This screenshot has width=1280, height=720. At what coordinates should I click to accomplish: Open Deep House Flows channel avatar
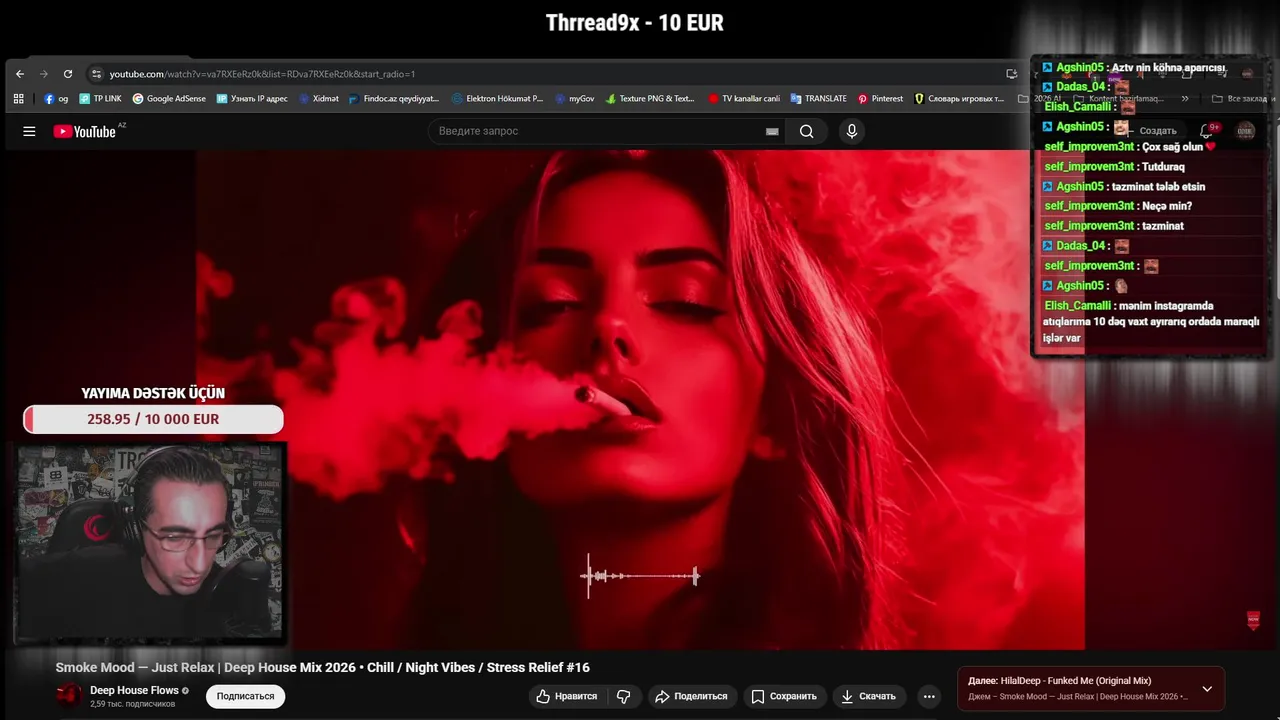click(69, 695)
